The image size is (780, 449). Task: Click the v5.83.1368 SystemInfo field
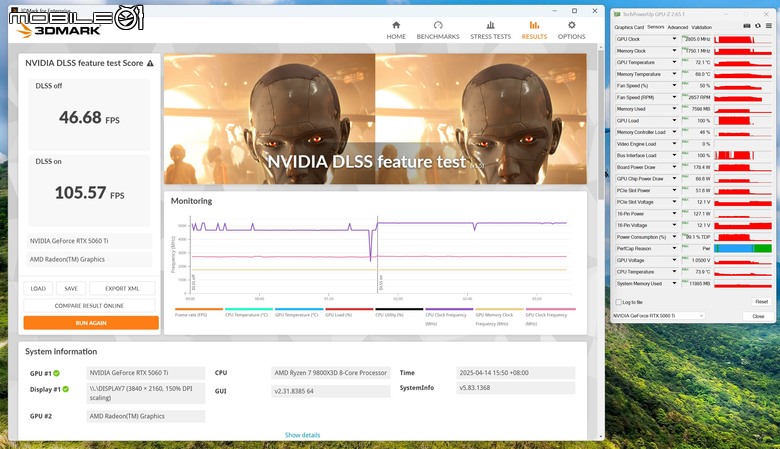coord(515,387)
